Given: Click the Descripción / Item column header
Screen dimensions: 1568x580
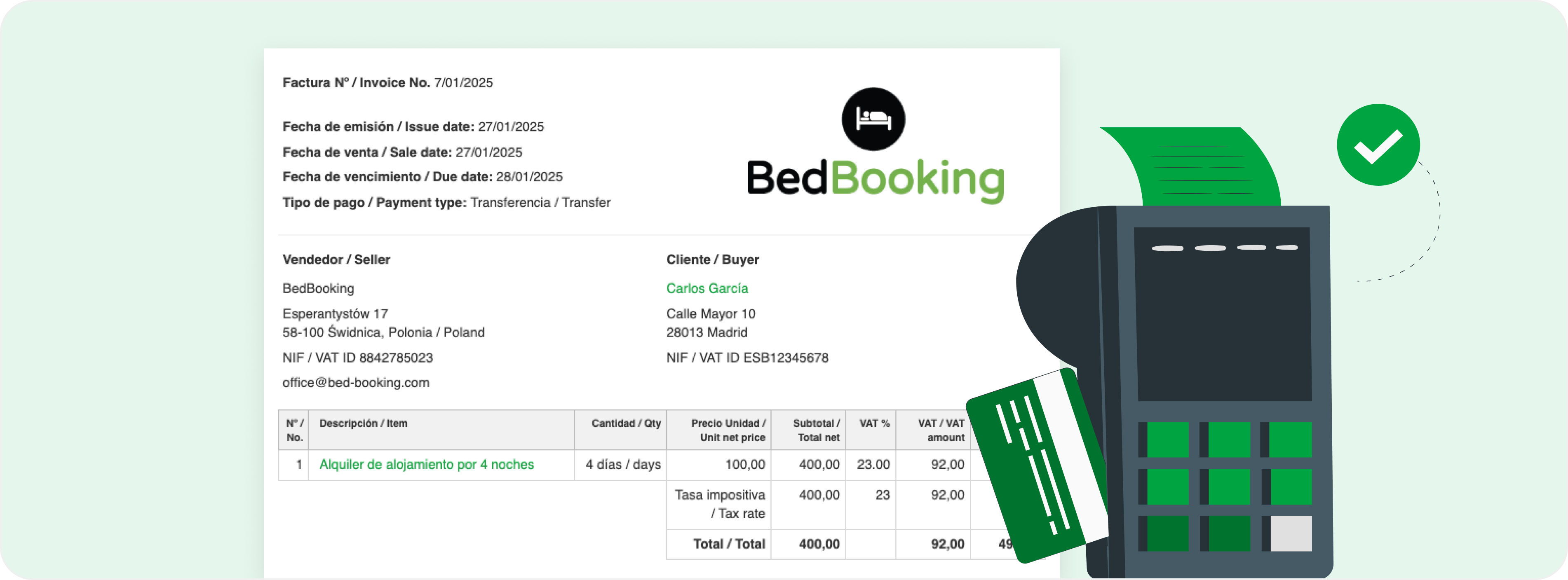Looking at the screenshot, I should 364,423.
